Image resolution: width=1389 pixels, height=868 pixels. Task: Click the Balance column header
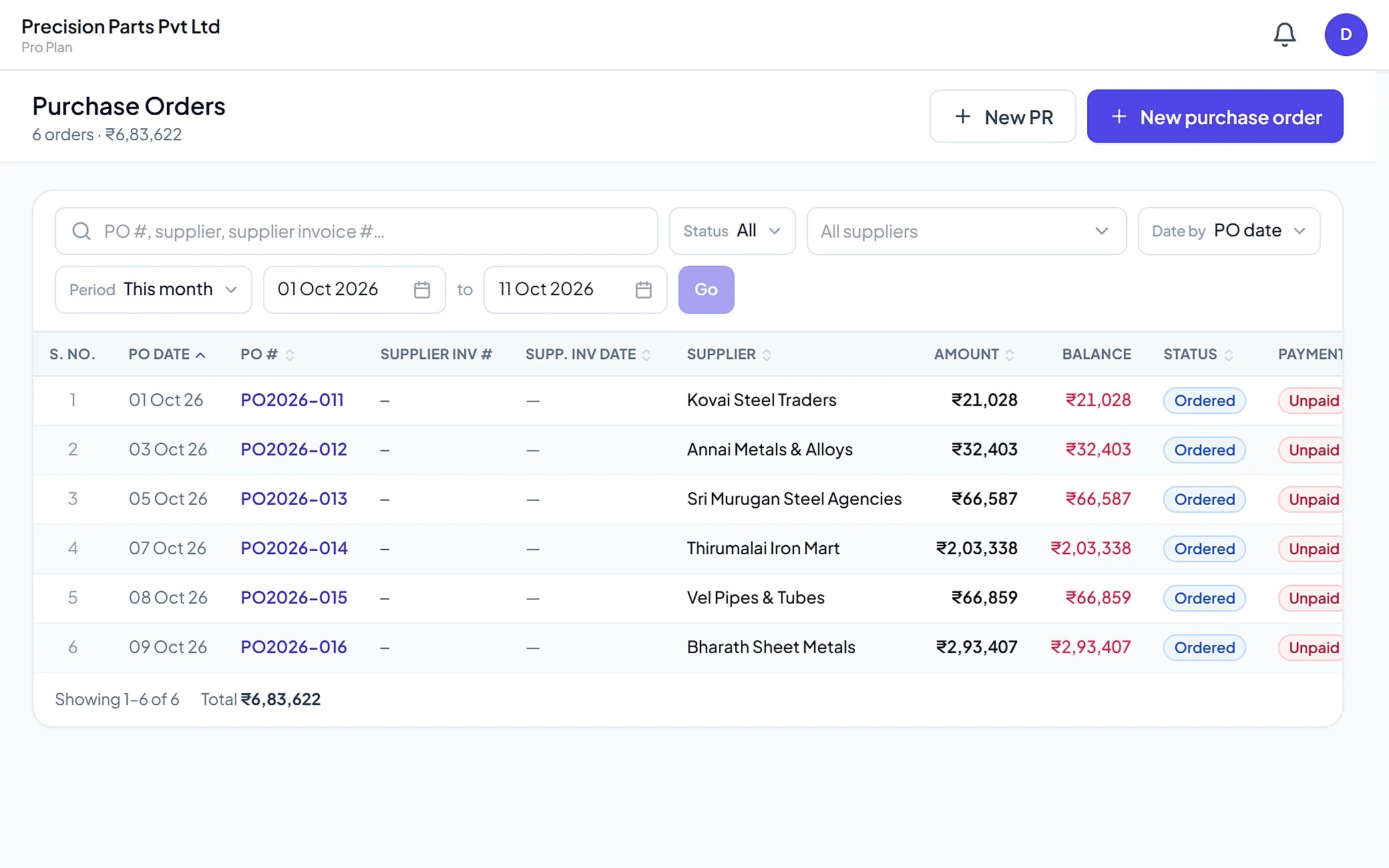[x=1097, y=355]
